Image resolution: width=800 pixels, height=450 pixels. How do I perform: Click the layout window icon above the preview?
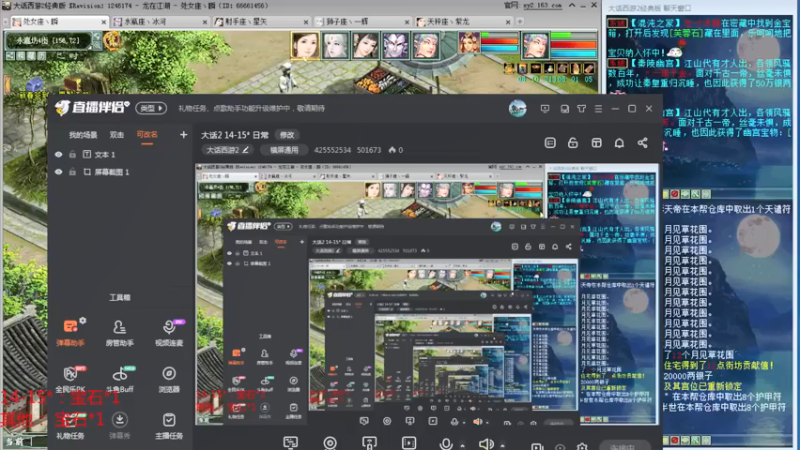tap(596, 143)
